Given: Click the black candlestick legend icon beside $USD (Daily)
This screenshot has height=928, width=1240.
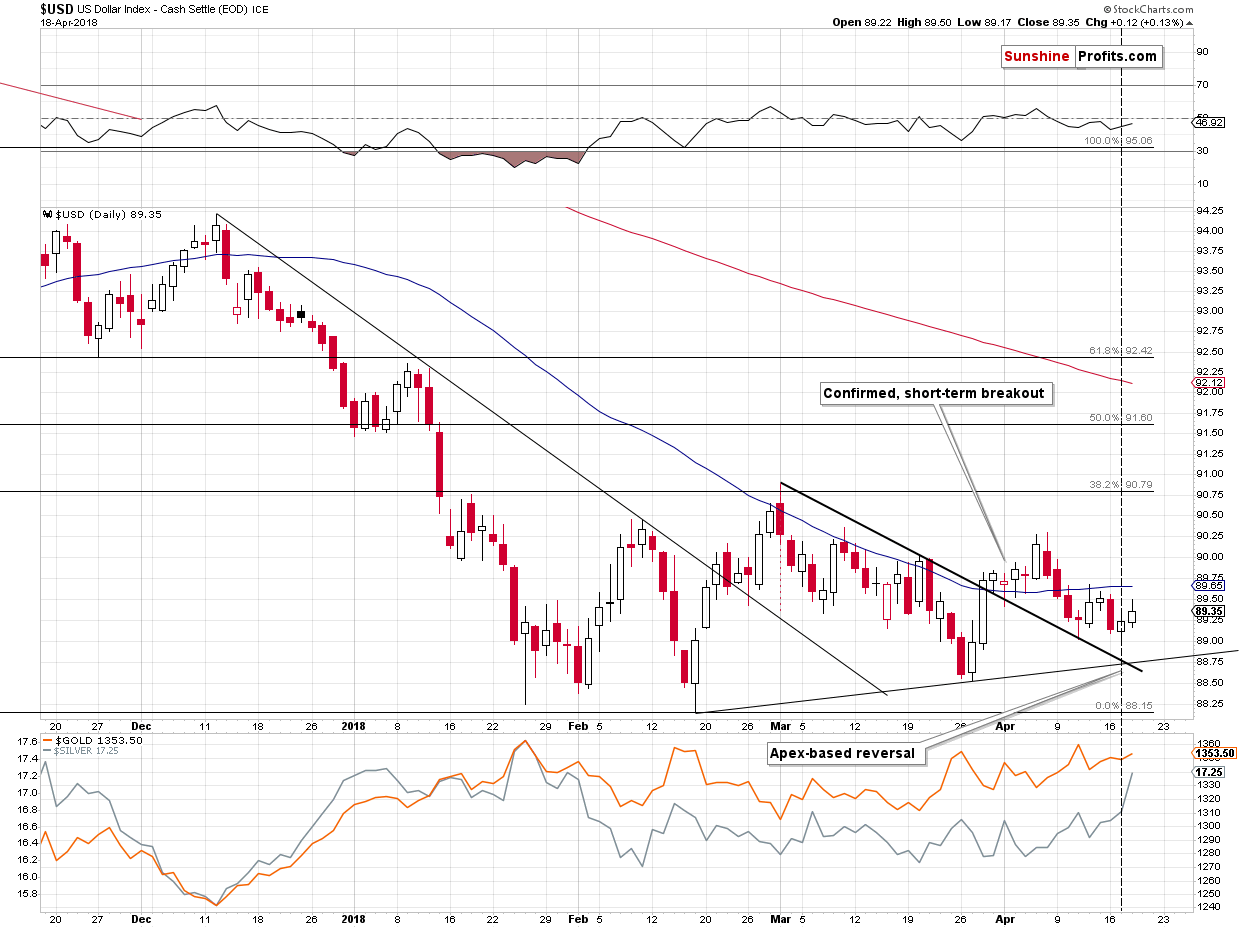Looking at the screenshot, I should [46, 214].
